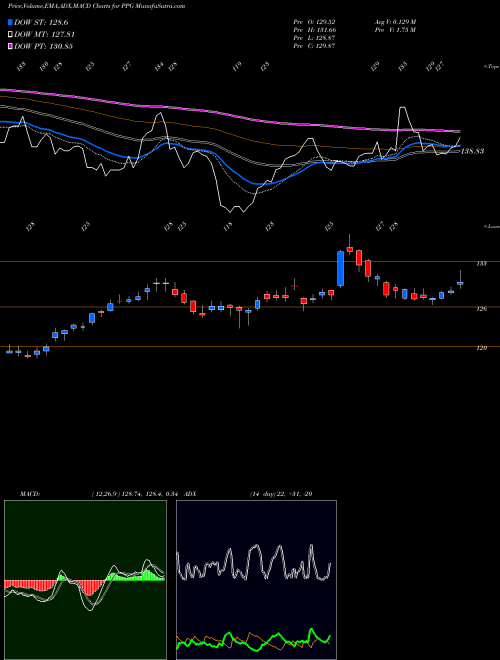Click the 'MACD:' panel label

click(x=29, y=494)
